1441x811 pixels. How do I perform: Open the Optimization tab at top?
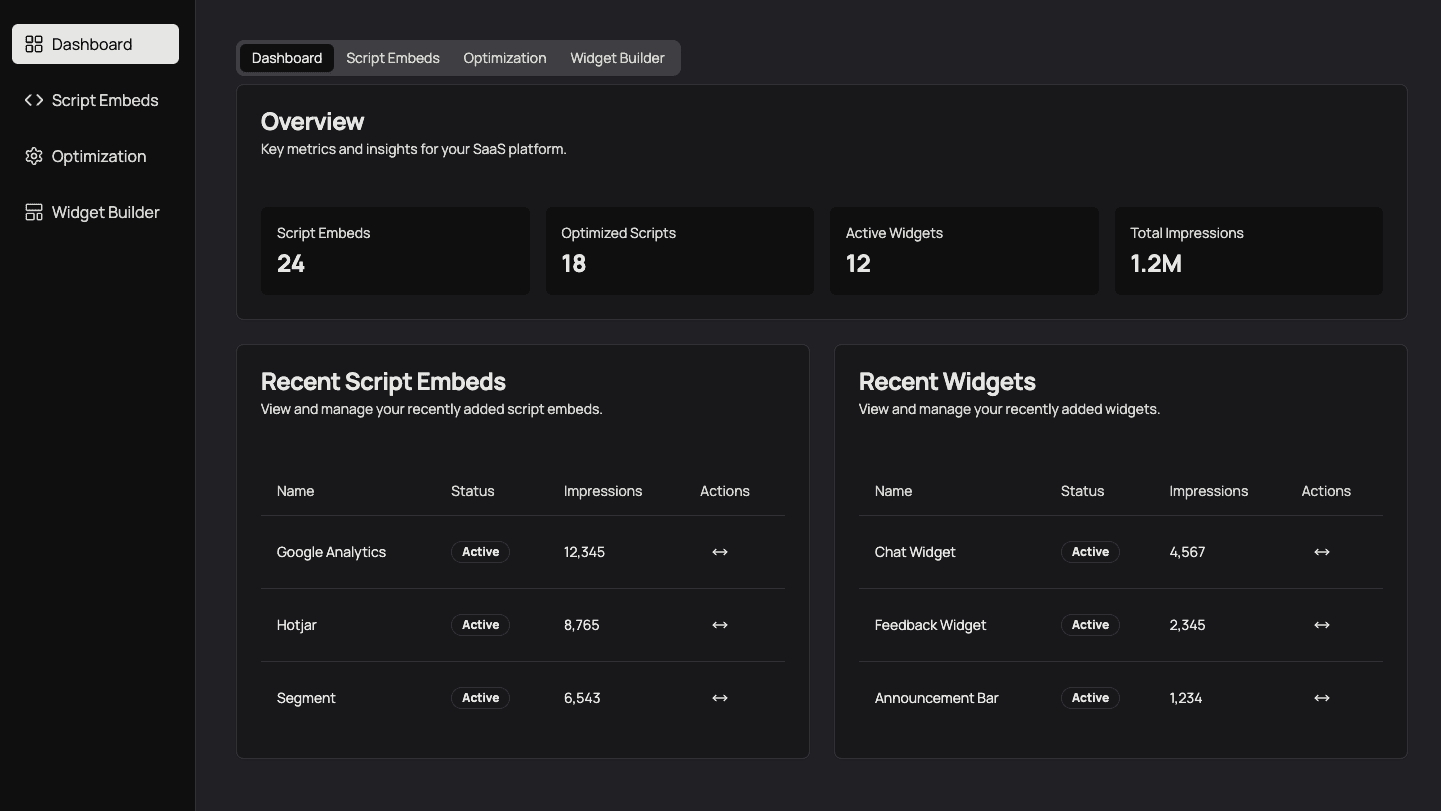(505, 58)
